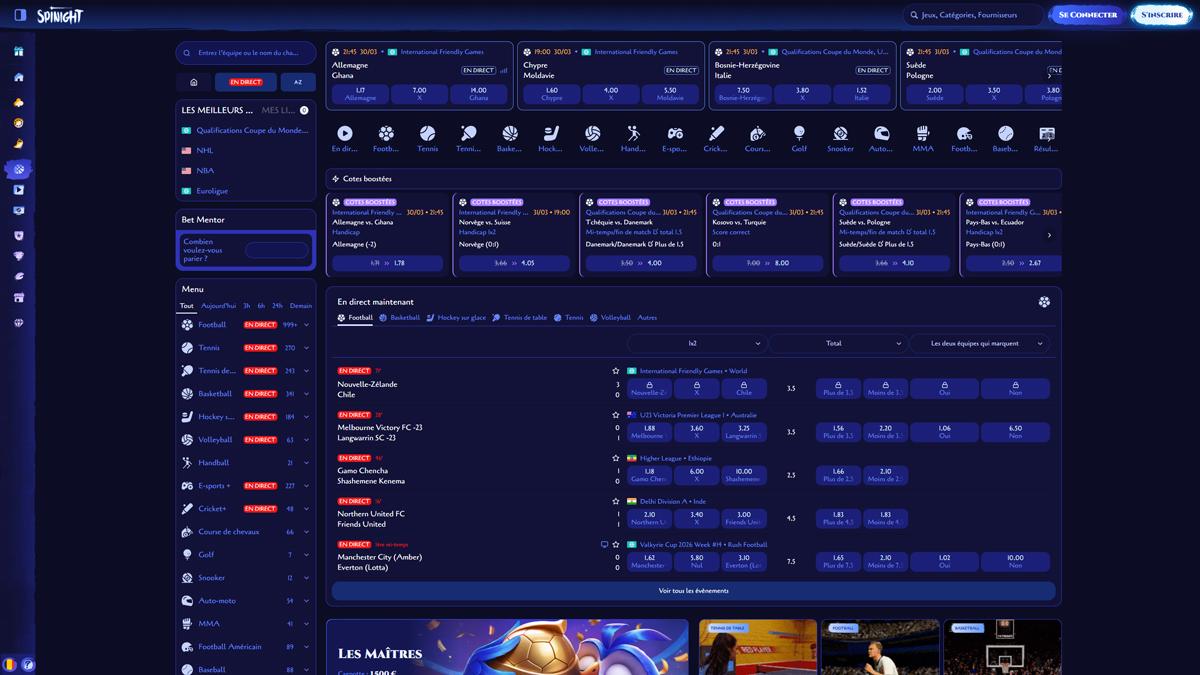Click 'Voir tous les événements' button
Screen dimensions: 1200x675
[693, 591]
